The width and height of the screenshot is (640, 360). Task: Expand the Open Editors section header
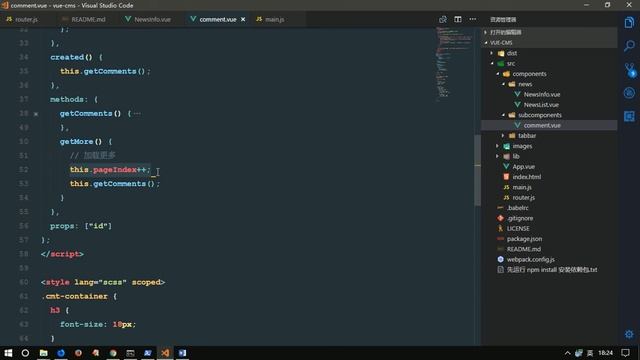click(x=549, y=32)
